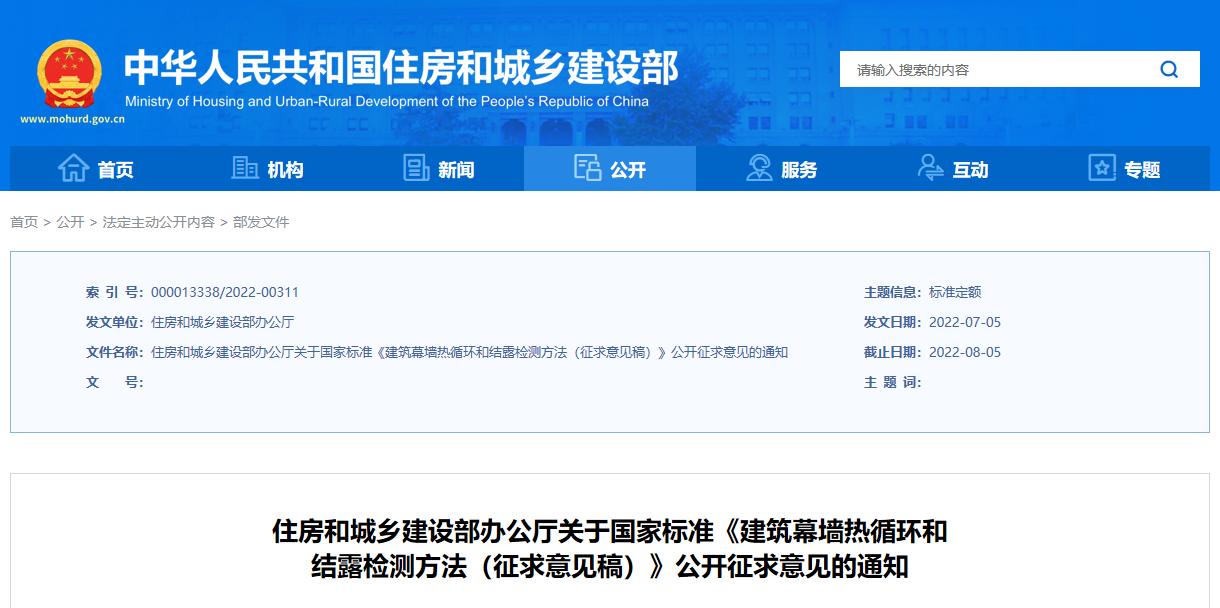Click the 索引号 label
1220x608 pixels.
coord(115,292)
